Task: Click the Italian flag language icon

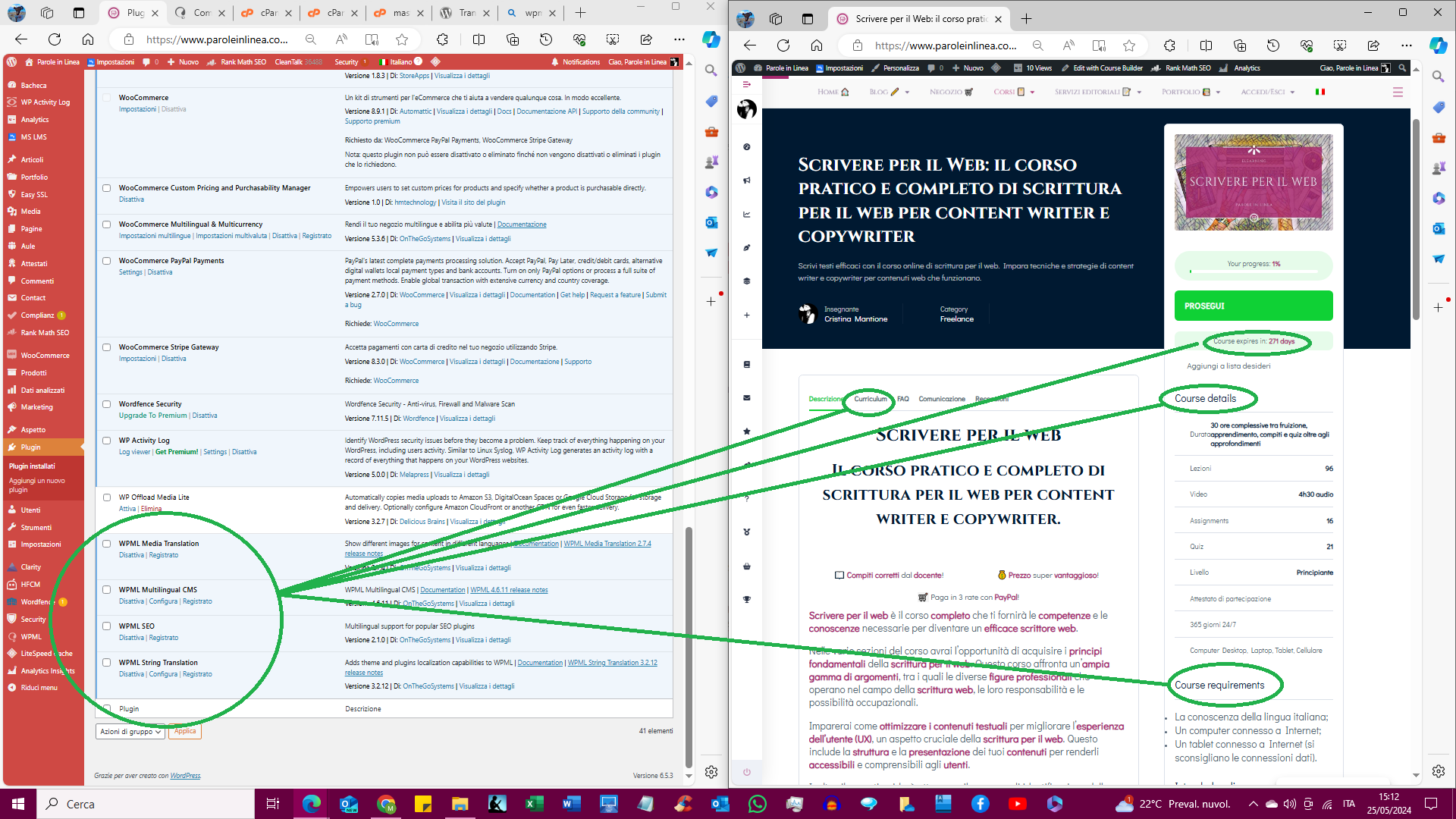Action: (x=1320, y=92)
